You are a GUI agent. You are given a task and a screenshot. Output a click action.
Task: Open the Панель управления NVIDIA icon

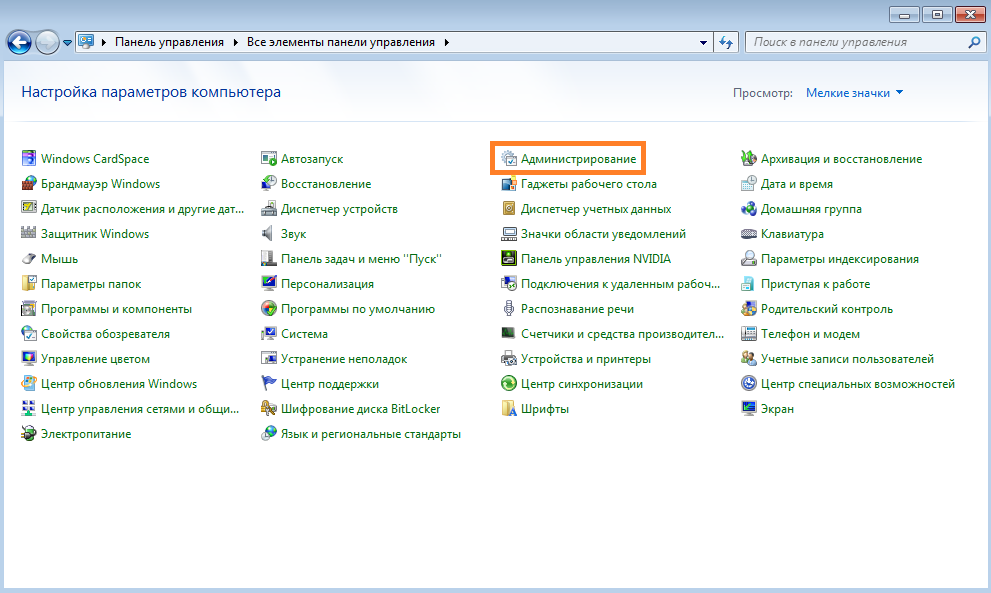click(509, 259)
